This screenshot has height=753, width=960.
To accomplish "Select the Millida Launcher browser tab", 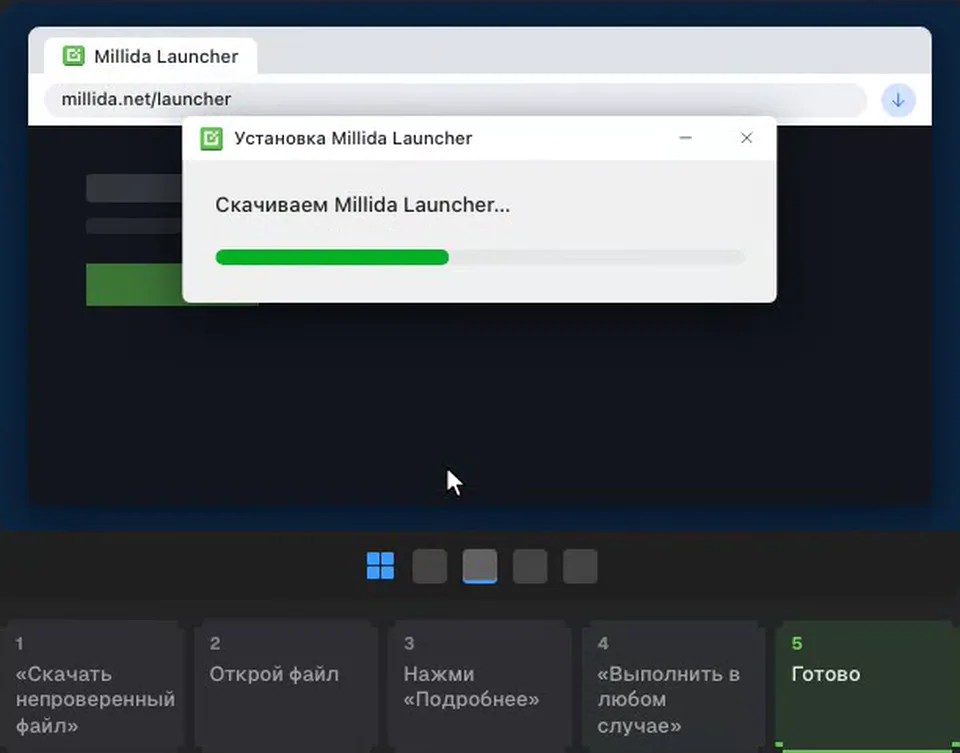I will [x=151, y=56].
